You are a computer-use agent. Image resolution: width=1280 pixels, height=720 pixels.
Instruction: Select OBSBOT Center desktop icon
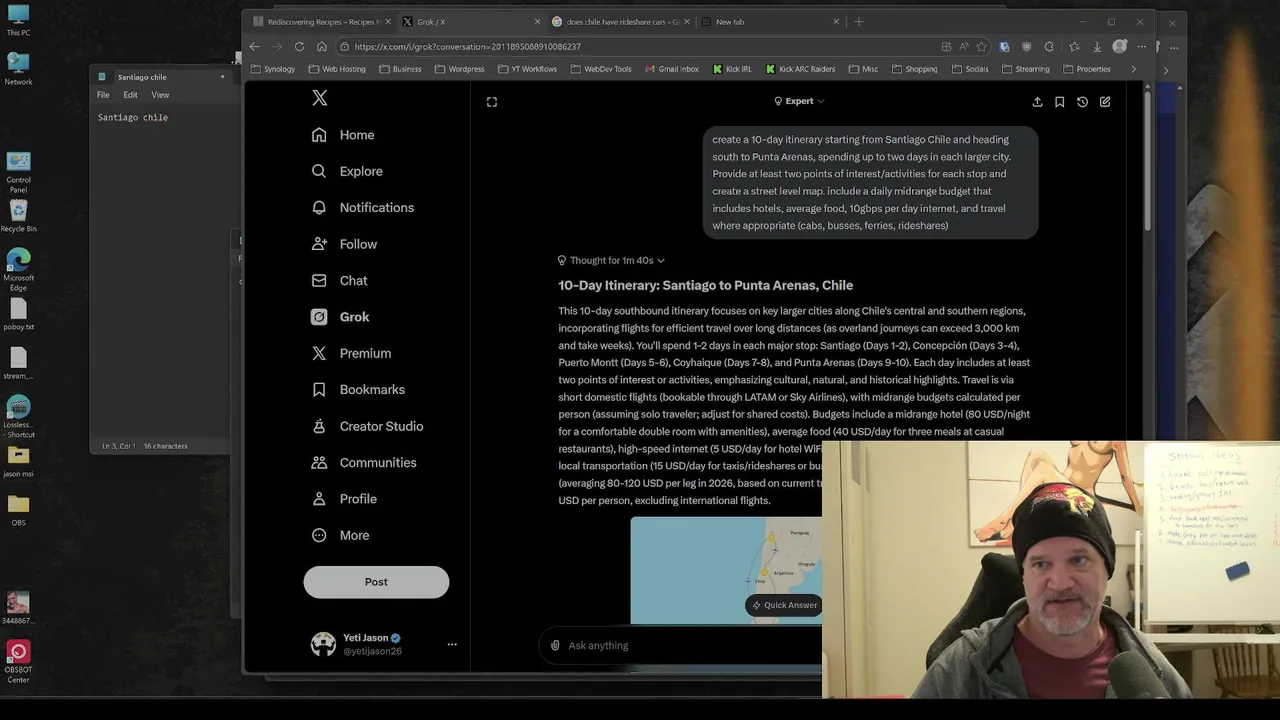click(18, 662)
